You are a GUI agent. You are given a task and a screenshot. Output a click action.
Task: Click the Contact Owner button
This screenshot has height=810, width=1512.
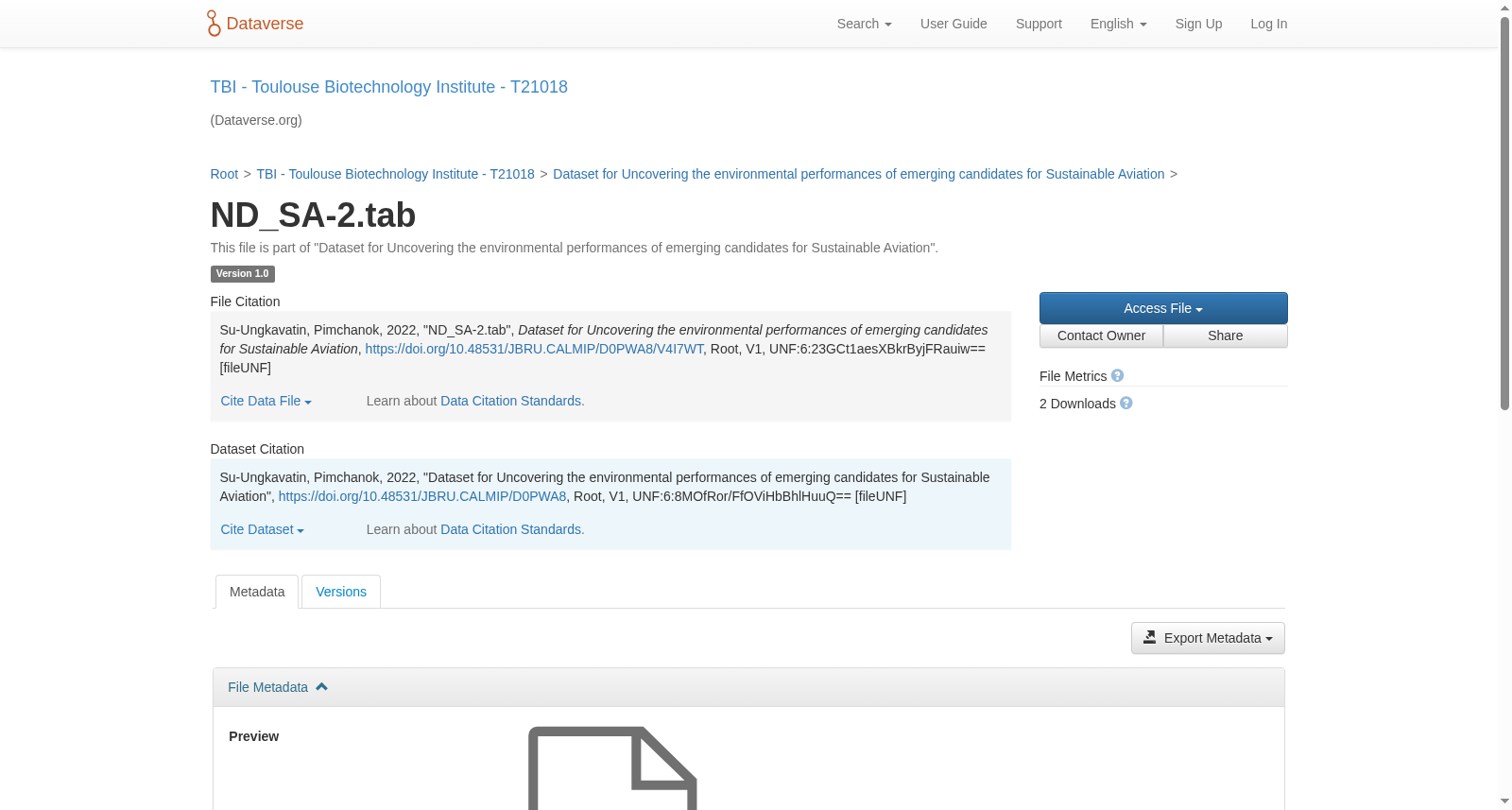click(x=1101, y=336)
